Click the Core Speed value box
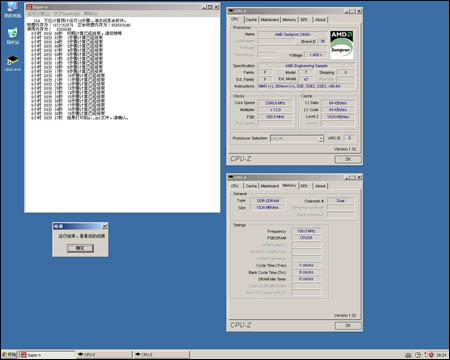This screenshot has height=360, width=450. click(x=275, y=103)
